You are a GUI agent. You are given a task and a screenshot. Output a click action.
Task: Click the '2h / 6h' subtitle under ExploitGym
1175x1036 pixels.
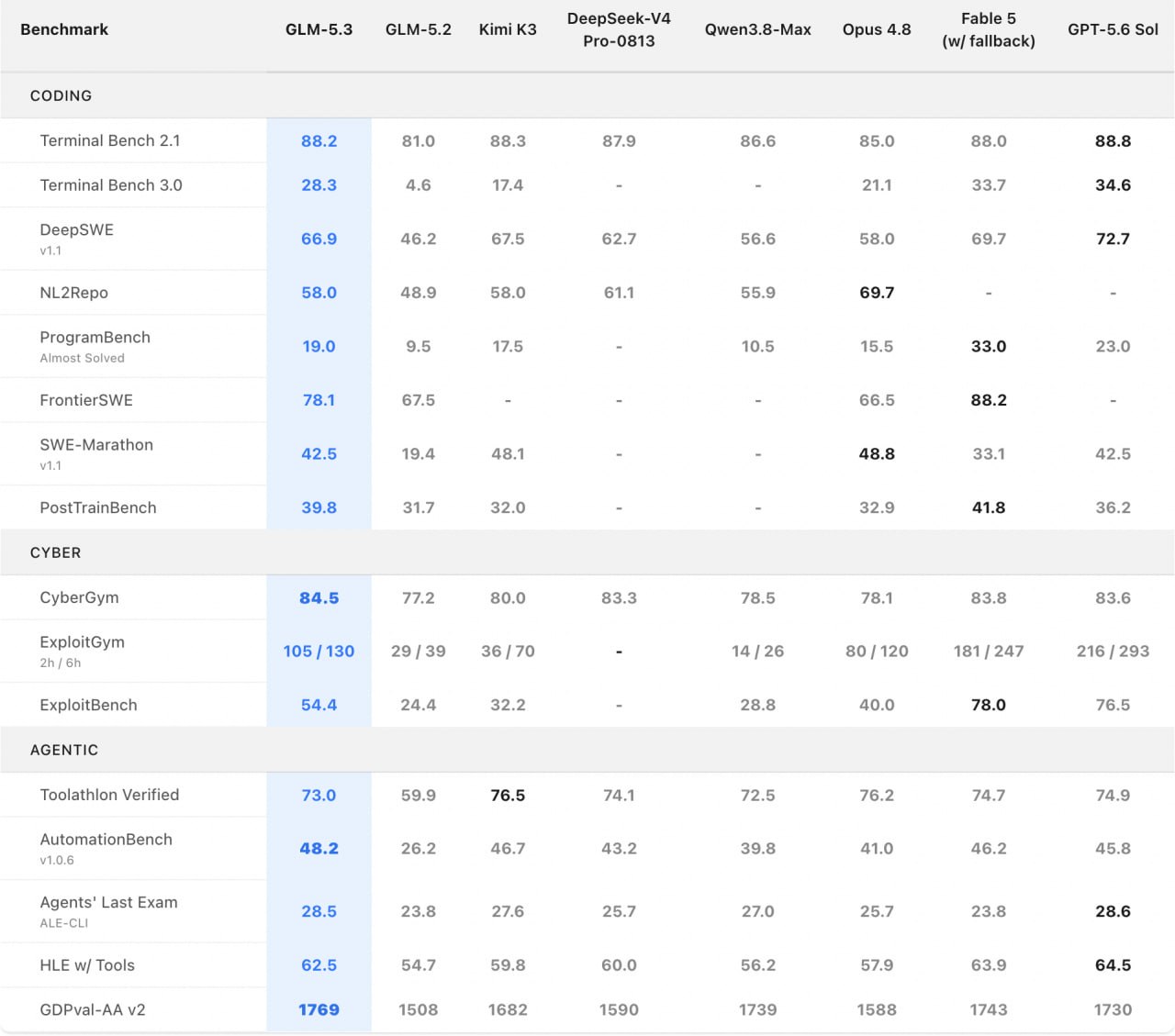click(61, 663)
